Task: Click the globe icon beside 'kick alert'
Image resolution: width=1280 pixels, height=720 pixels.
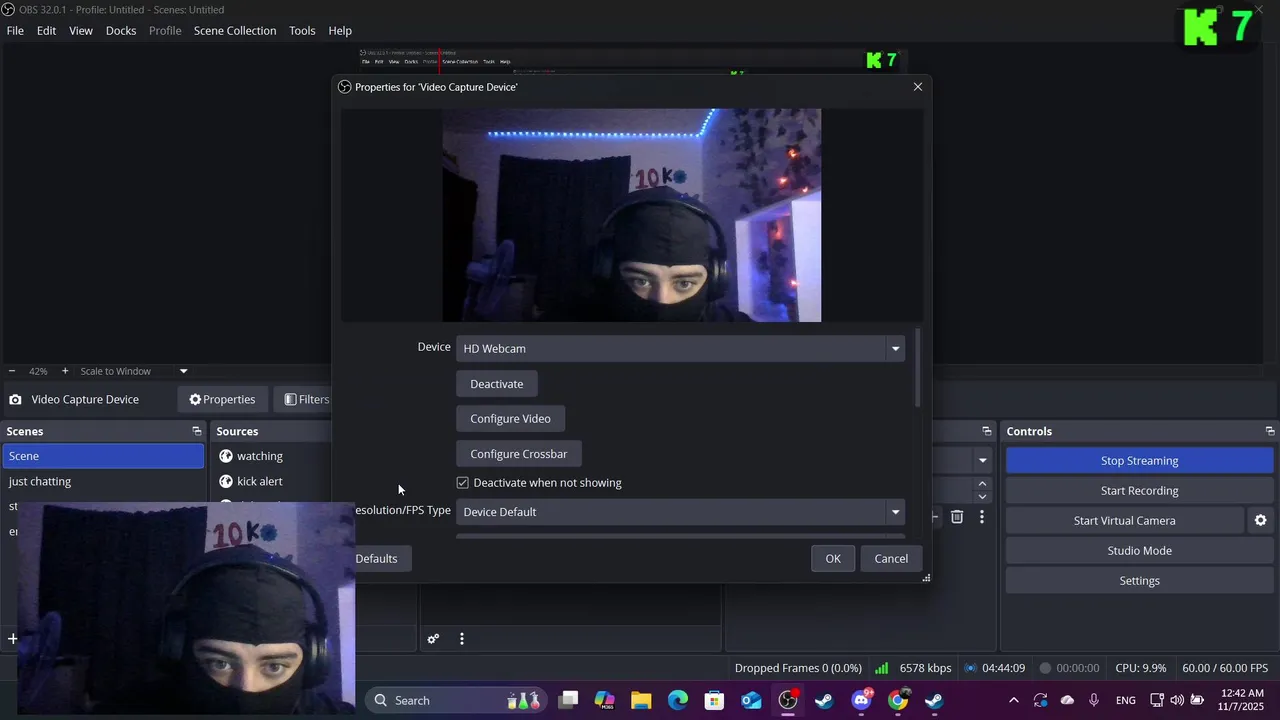Action: click(226, 481)
